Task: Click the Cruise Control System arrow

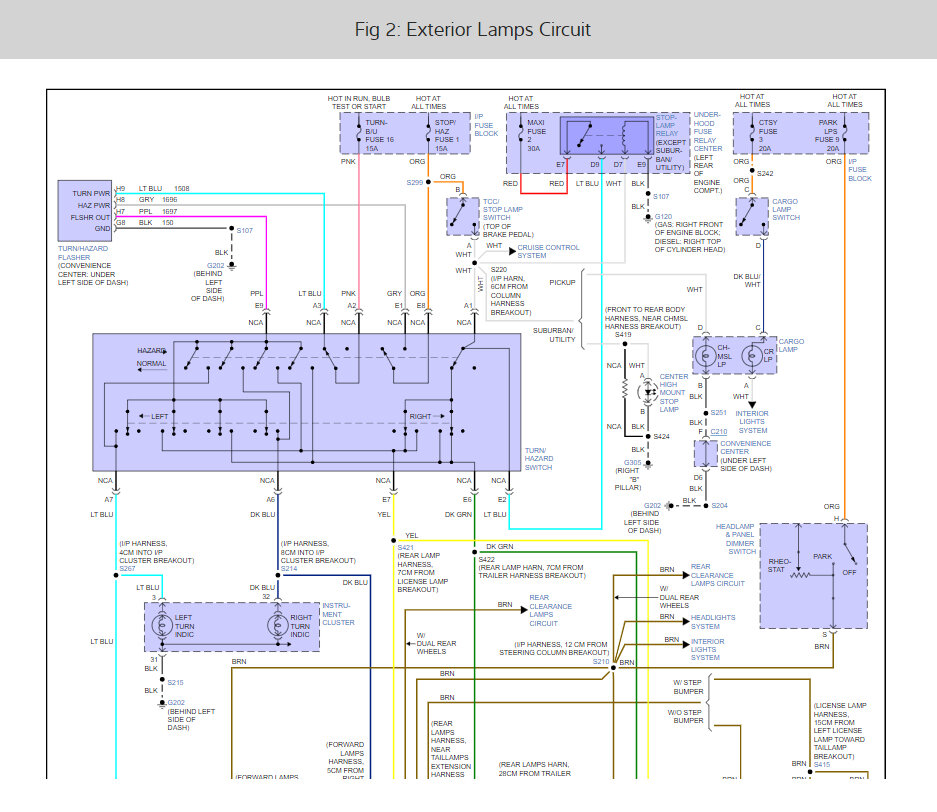Action: click(x=513, y=251)
